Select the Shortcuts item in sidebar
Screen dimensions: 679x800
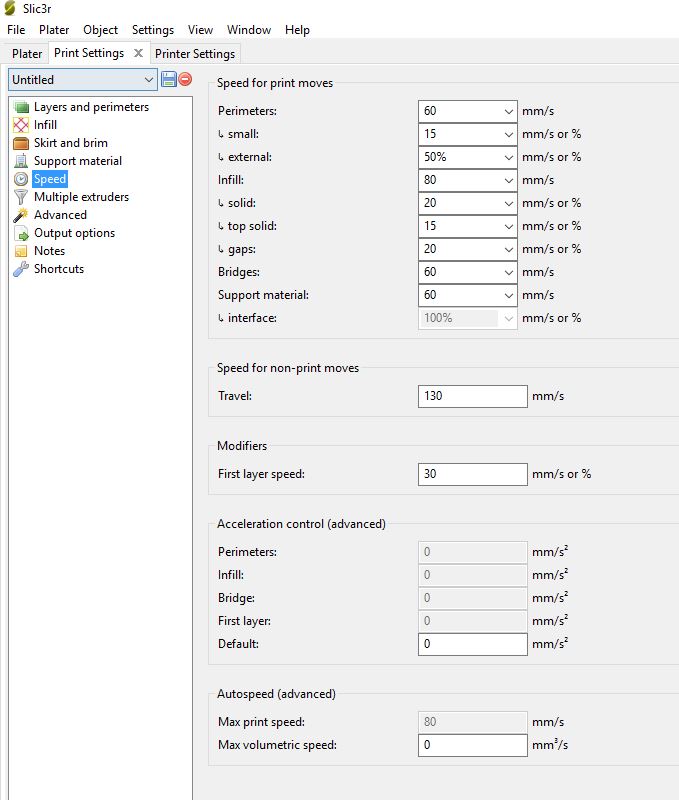(58, 269)
